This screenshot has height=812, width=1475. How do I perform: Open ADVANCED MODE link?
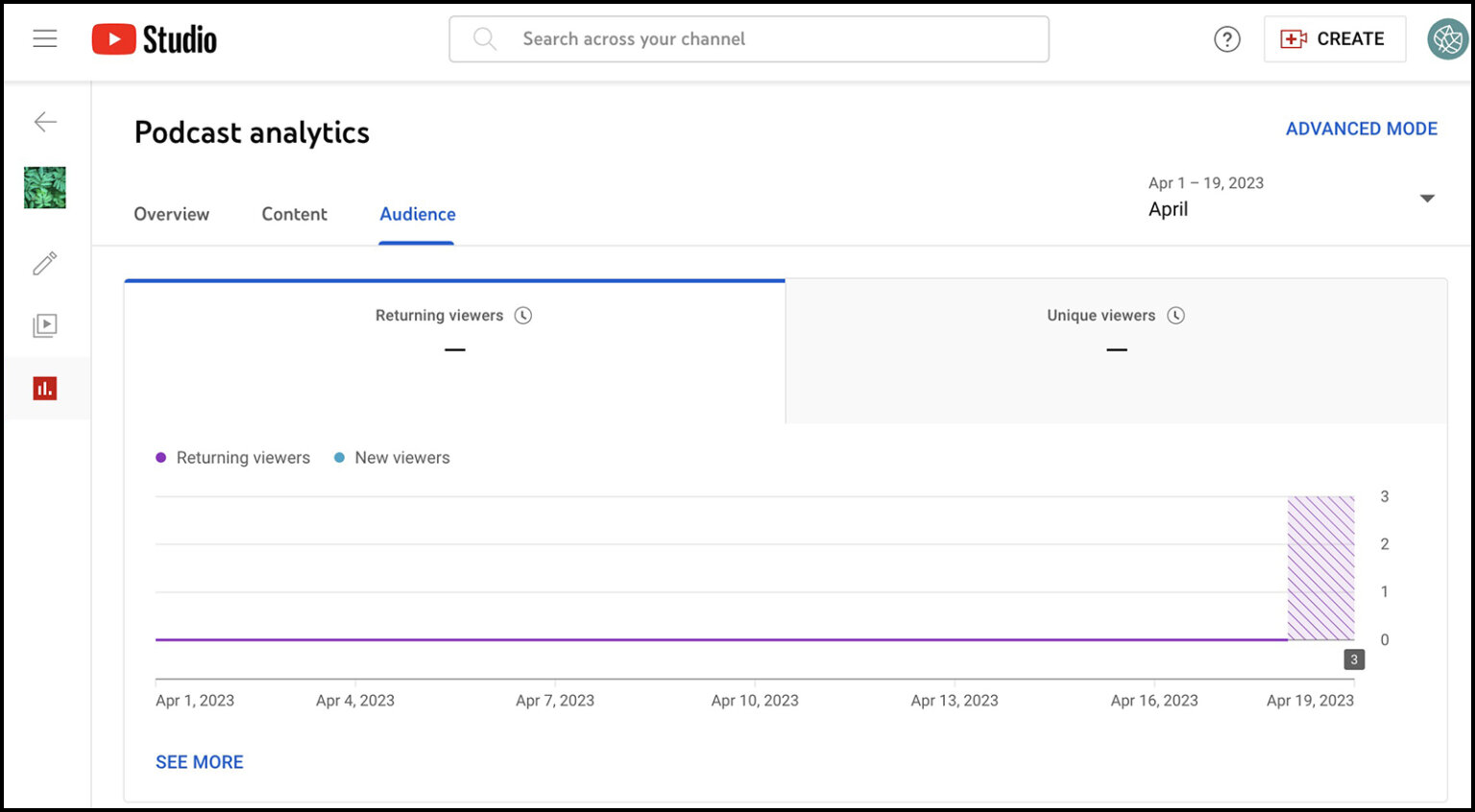click(1362, 129)
